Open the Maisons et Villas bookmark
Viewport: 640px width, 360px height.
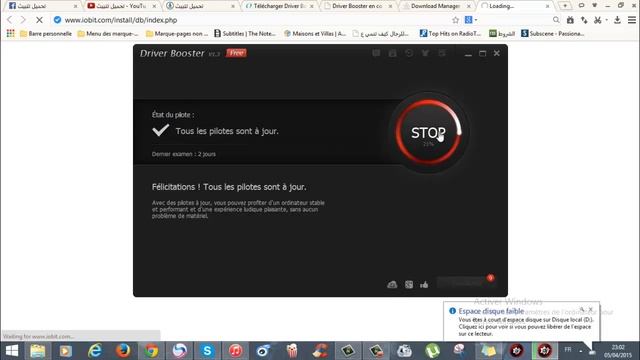click(315, 33)
